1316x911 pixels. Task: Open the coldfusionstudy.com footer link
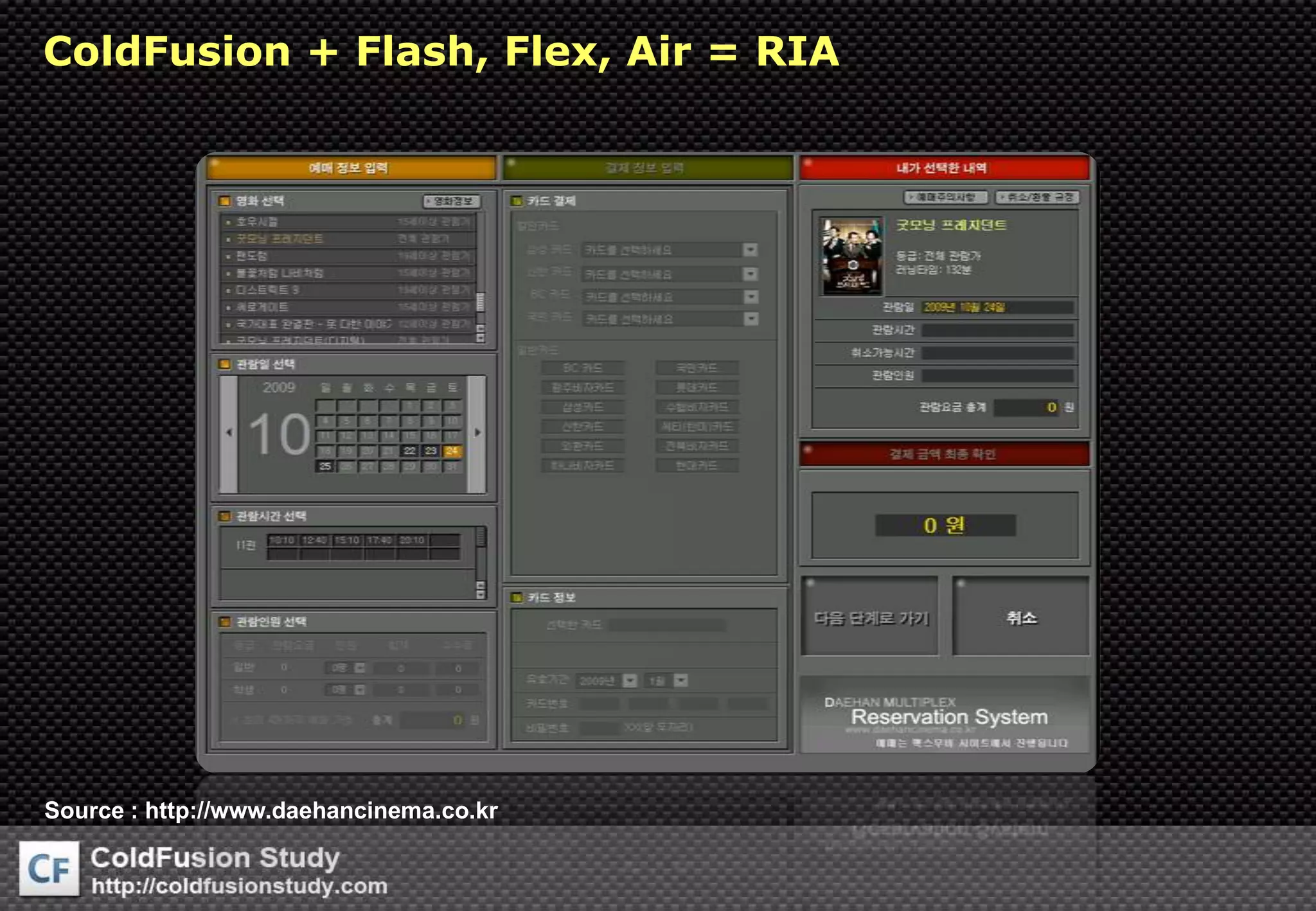[239, 887]
